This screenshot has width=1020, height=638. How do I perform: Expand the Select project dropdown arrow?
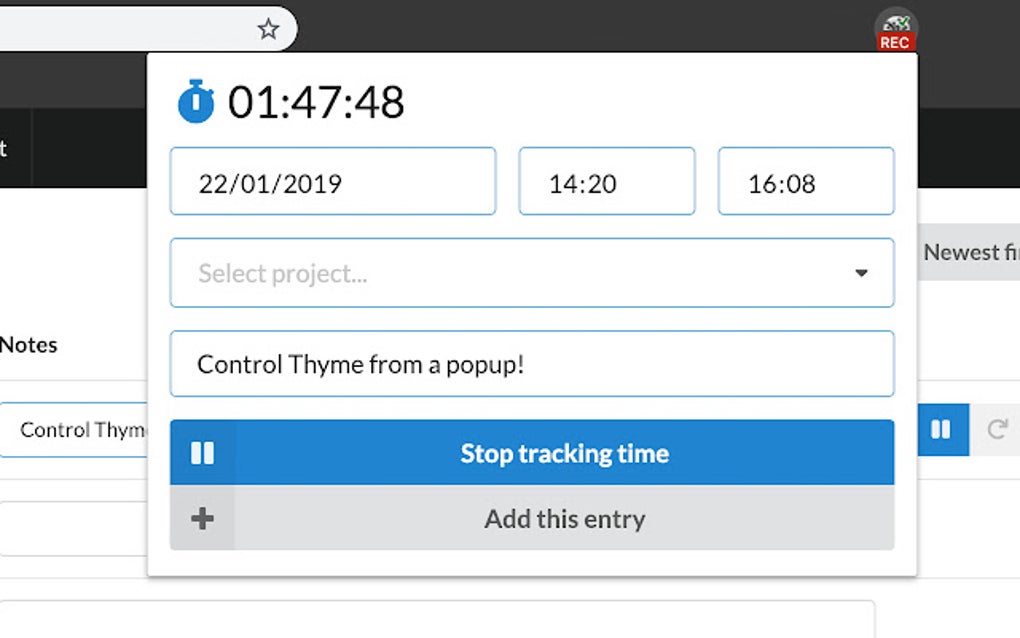[x=861, y=273]
